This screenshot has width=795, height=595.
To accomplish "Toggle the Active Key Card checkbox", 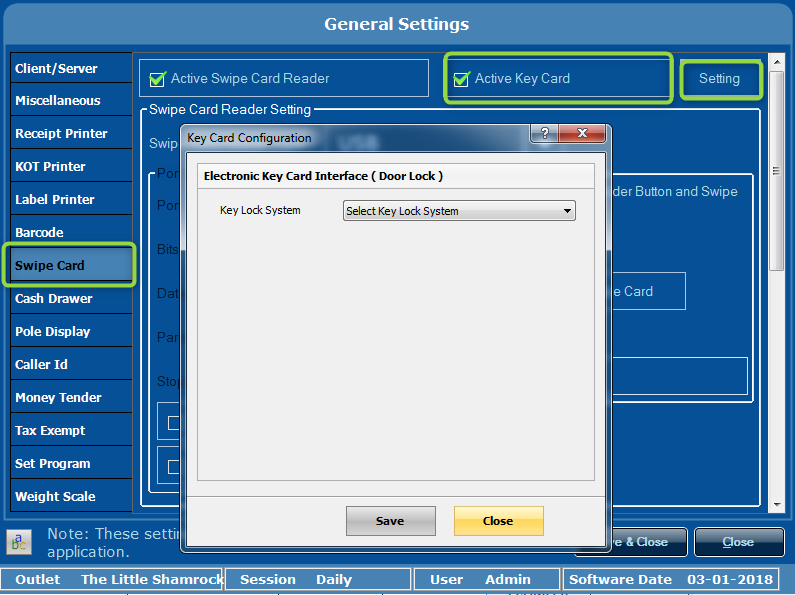I will coord(461,79).
